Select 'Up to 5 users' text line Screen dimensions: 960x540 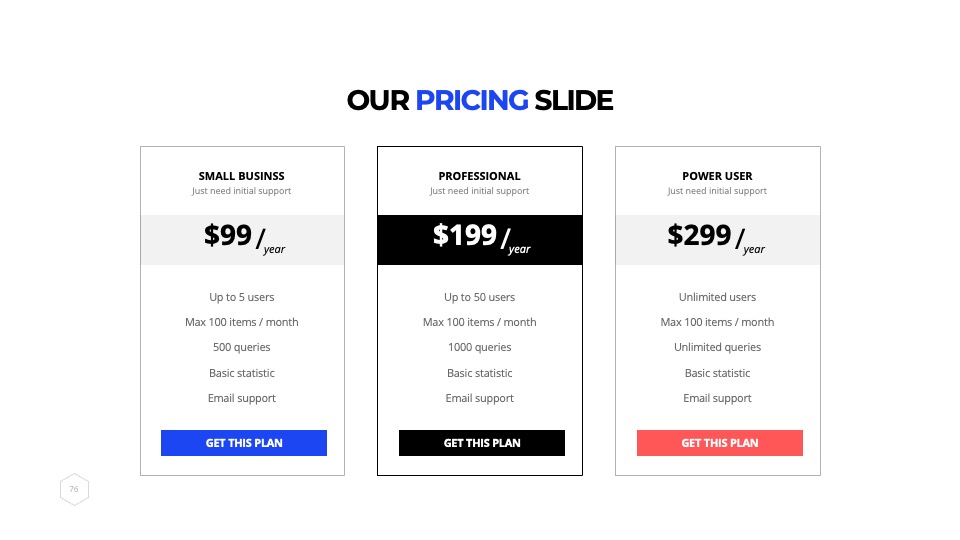[242, 297]
